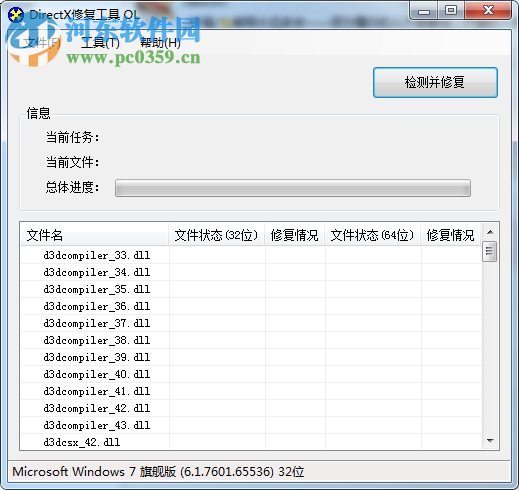Image resolution: width=519 pixels, height=490 pixels.
Task: Select the d3dcompiler_34.dll row
Action: (x=251, y=272)
